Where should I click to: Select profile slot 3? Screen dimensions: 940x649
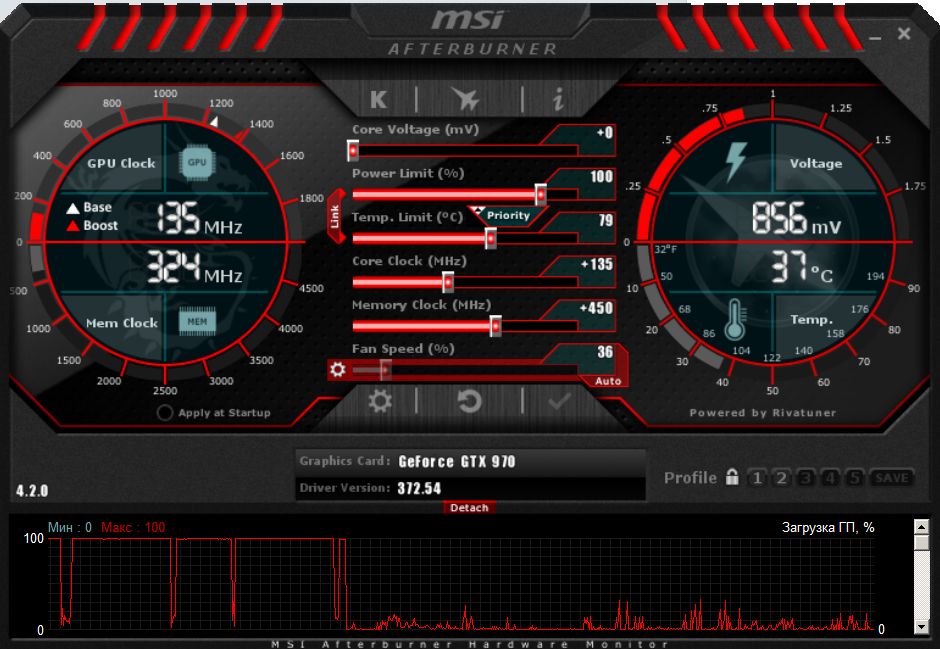click(x=806, y=478)
